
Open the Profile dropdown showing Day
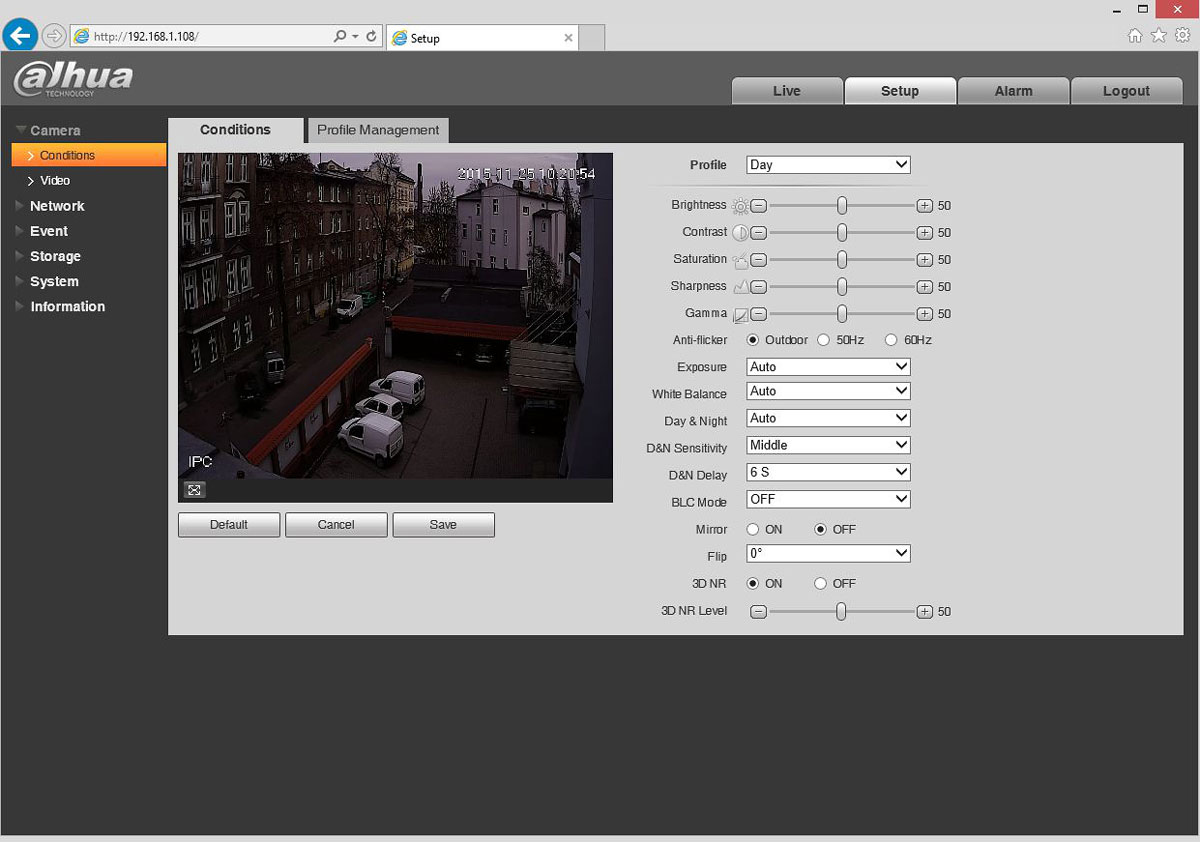tap(828, 165)
